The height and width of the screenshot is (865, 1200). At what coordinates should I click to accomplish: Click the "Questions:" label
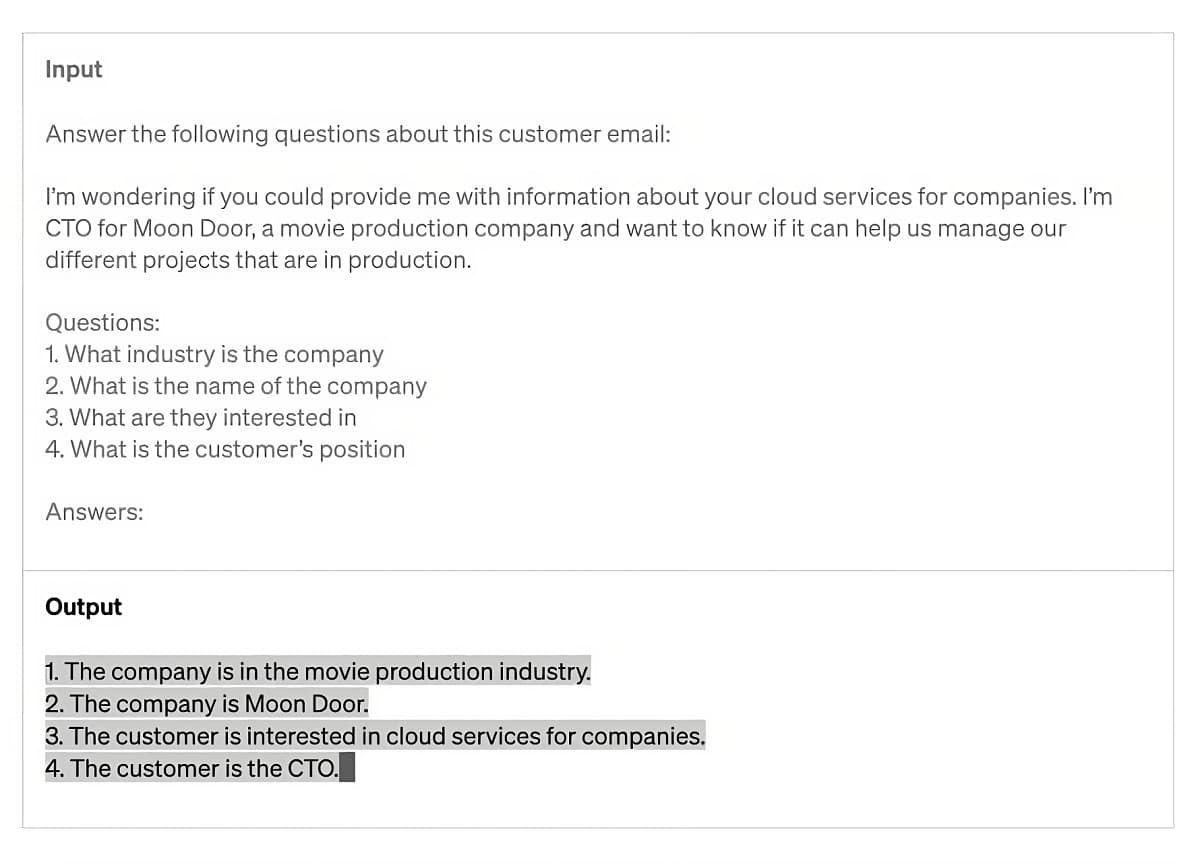point(102,323)
